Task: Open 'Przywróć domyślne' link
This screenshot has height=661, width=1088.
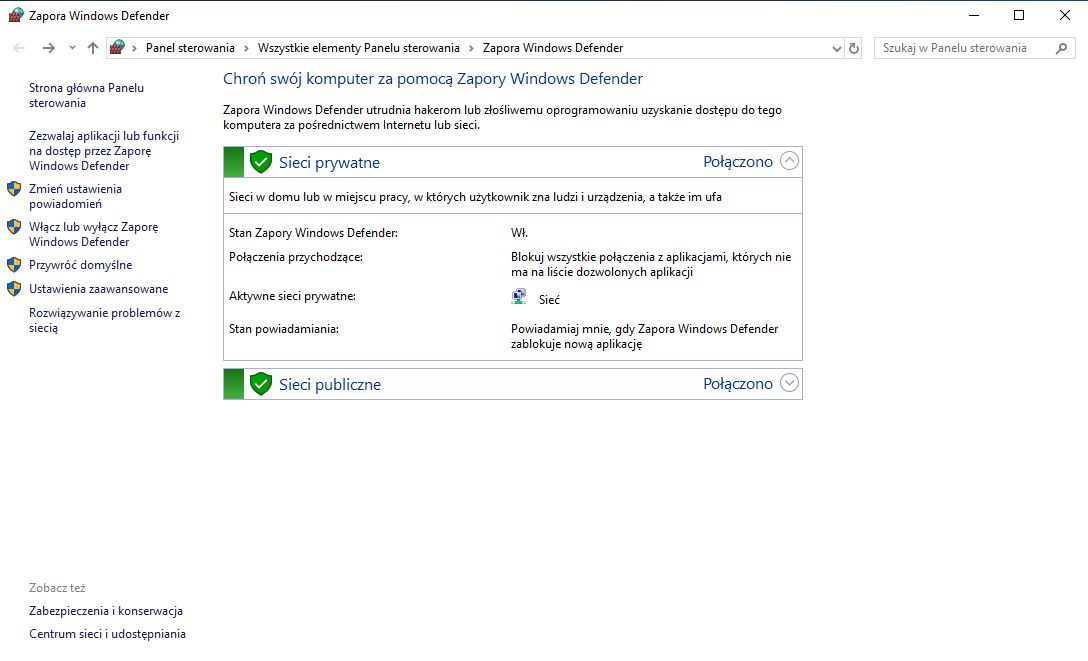Action: [80, 265]
